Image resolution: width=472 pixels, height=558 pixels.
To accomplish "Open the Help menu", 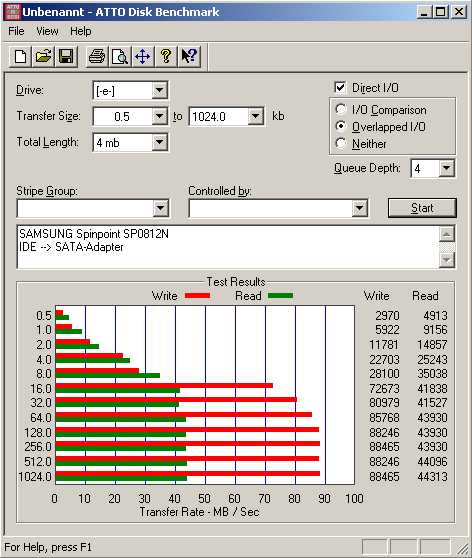I will point(80,31).
